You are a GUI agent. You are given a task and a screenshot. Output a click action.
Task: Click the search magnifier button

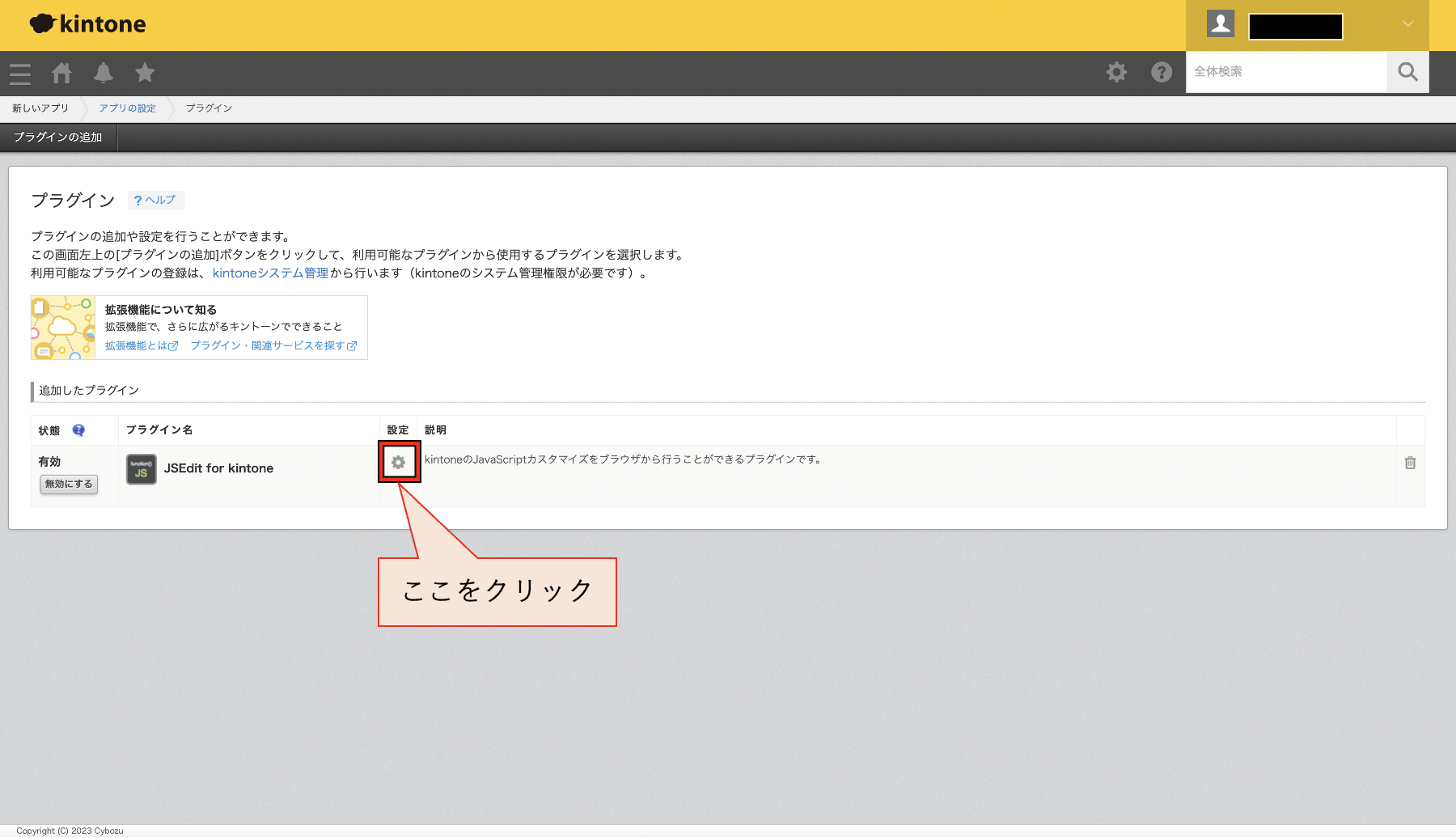(1407, 72)
